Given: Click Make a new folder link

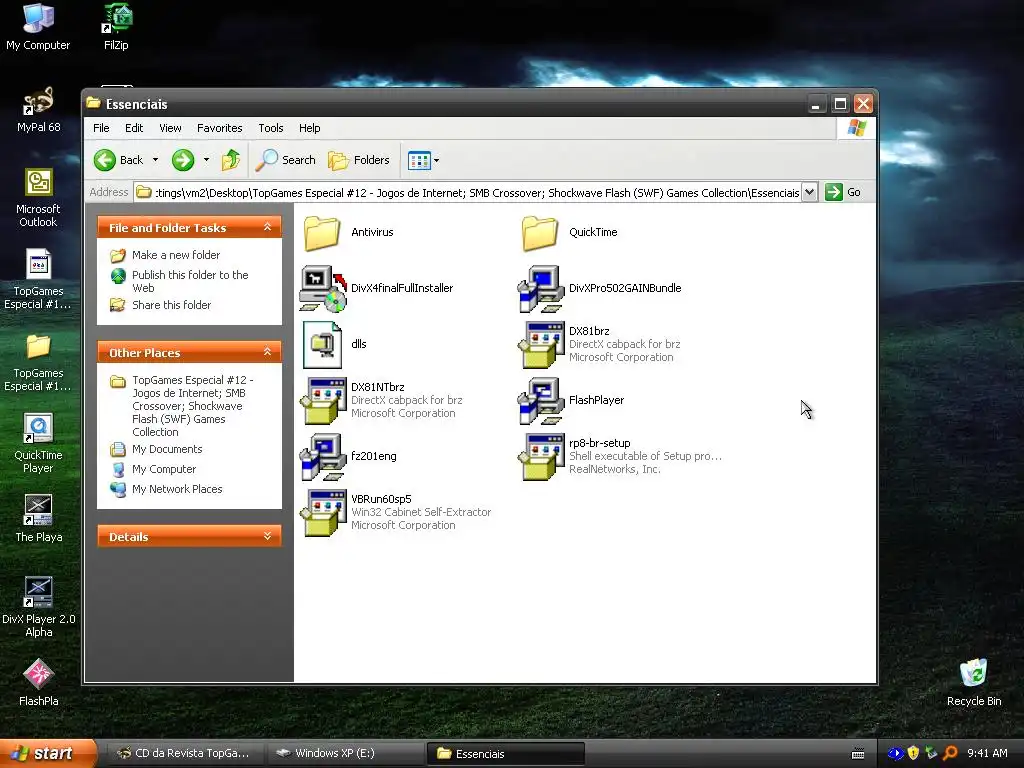Looking at the screenshot, I should (x=176, y=255).
